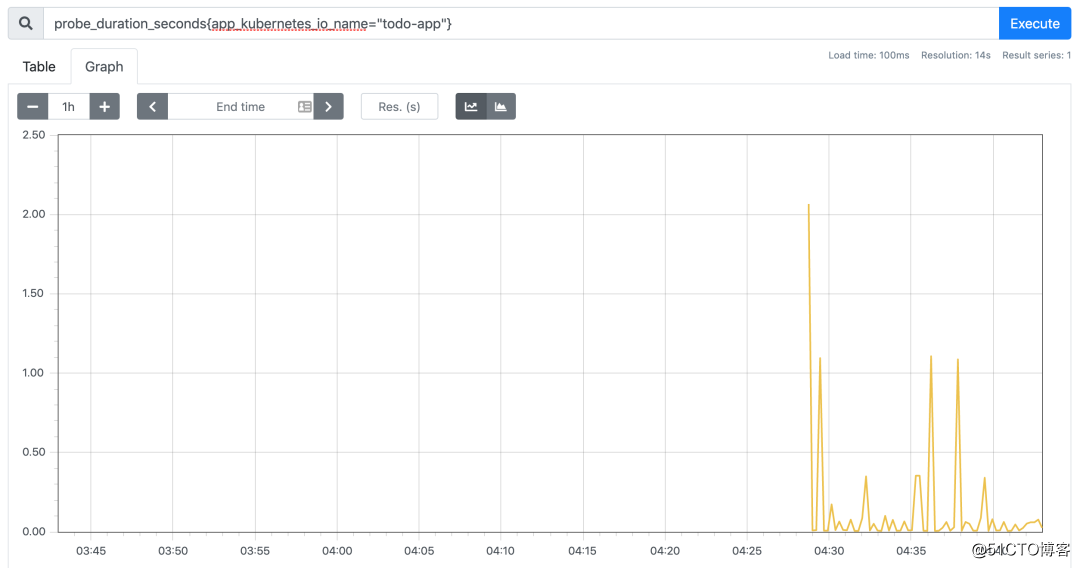Run the query with Execute
The width and height of the screenshot is (1080, 568).
(1035, 23)
